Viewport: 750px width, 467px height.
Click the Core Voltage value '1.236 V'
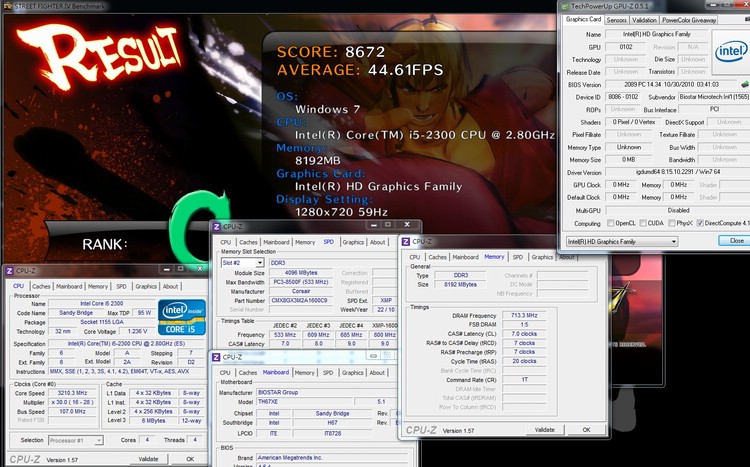coord(138,331)
